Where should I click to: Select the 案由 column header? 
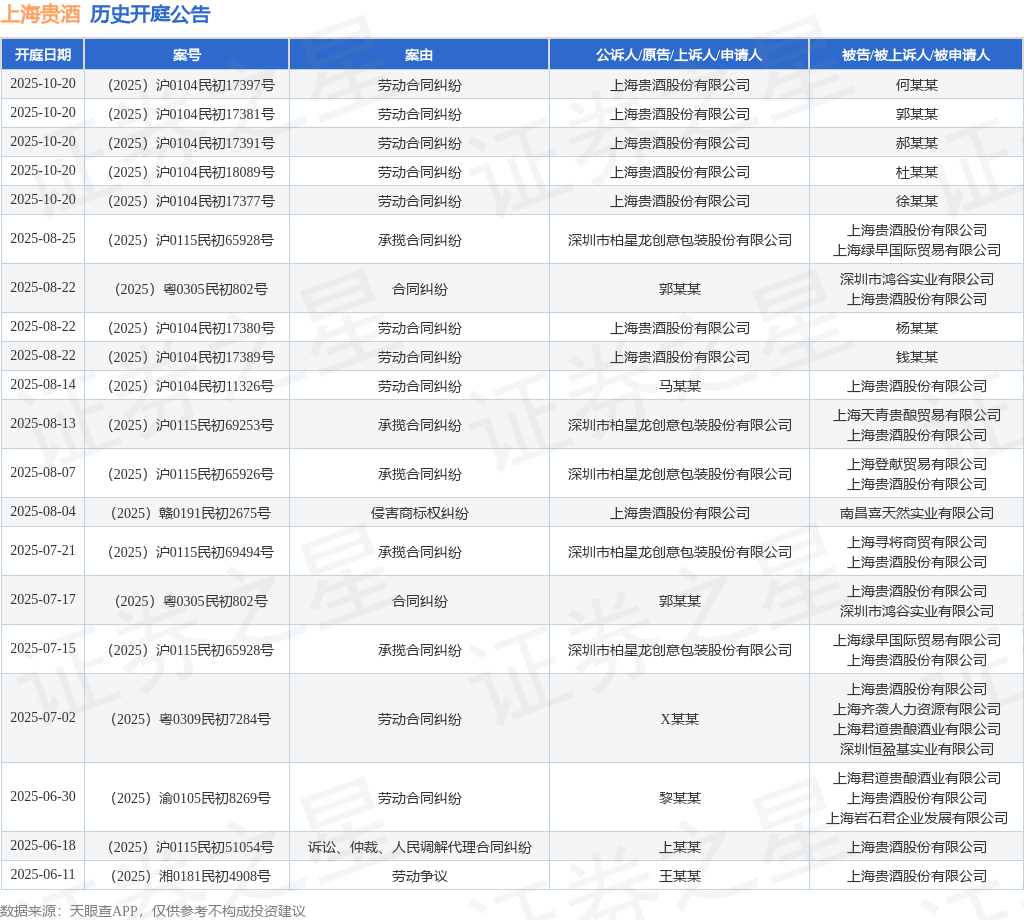point(419,55)
